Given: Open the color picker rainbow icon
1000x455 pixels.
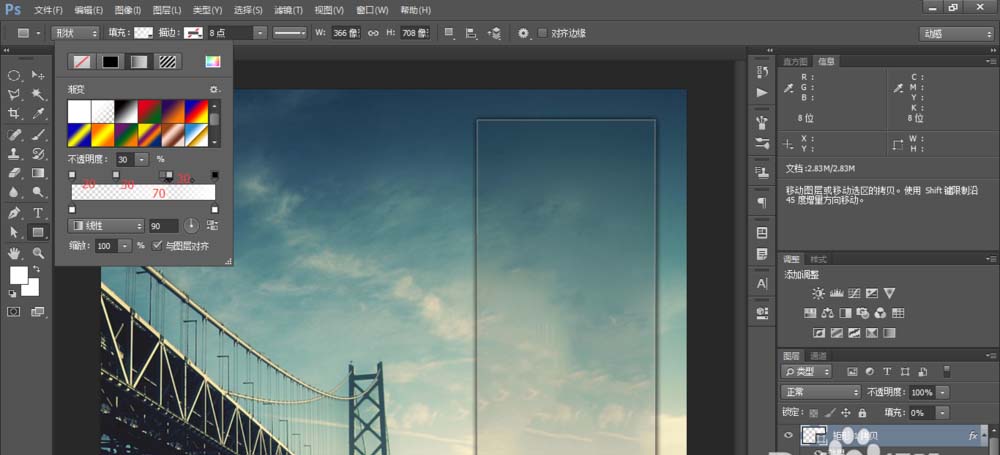Looking at the screenshot, I should click(212, 62).
